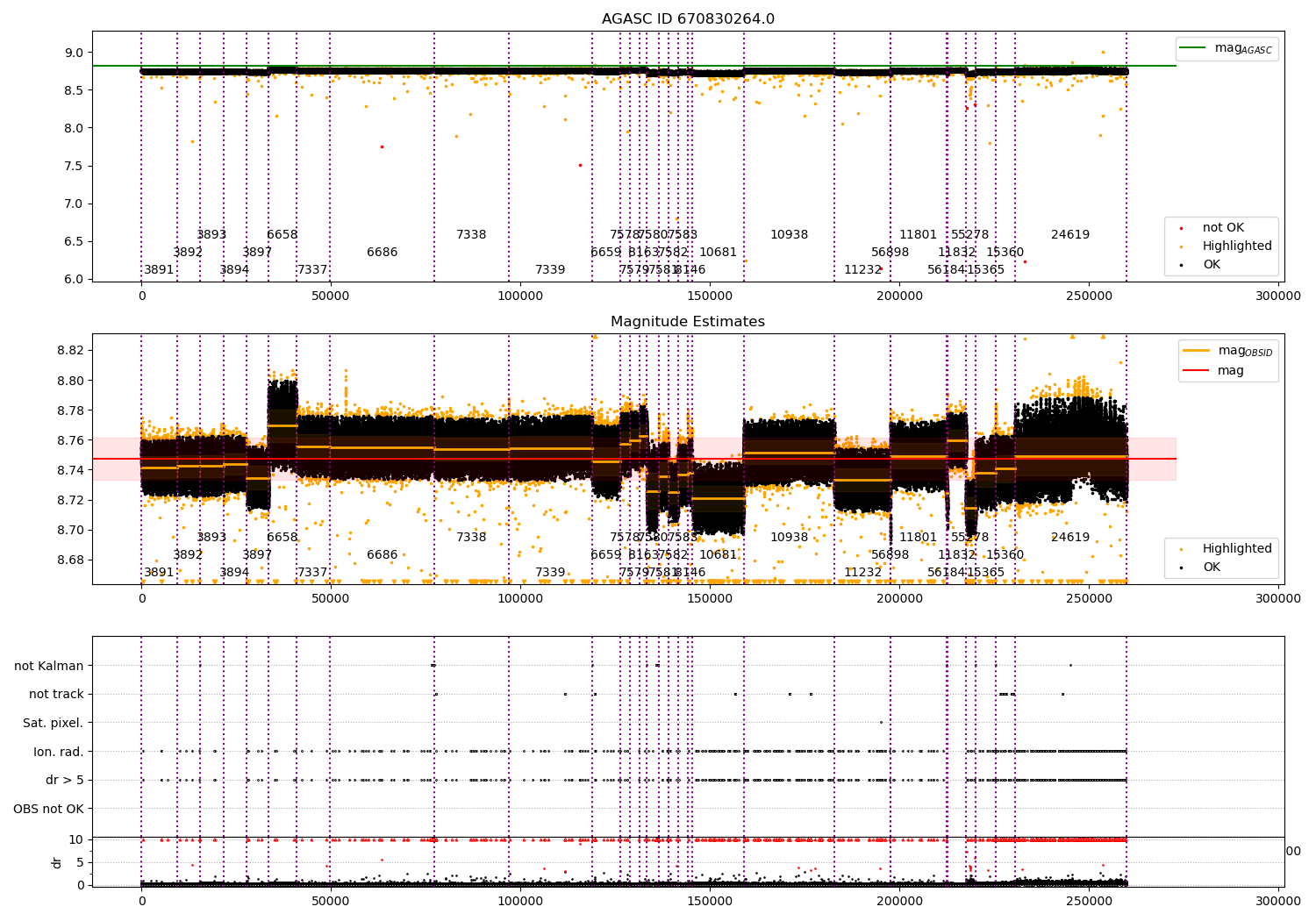Click OBSID label '3894' in magnitude plot
Screen dimensions: 1316x921
tap(234, 572)
